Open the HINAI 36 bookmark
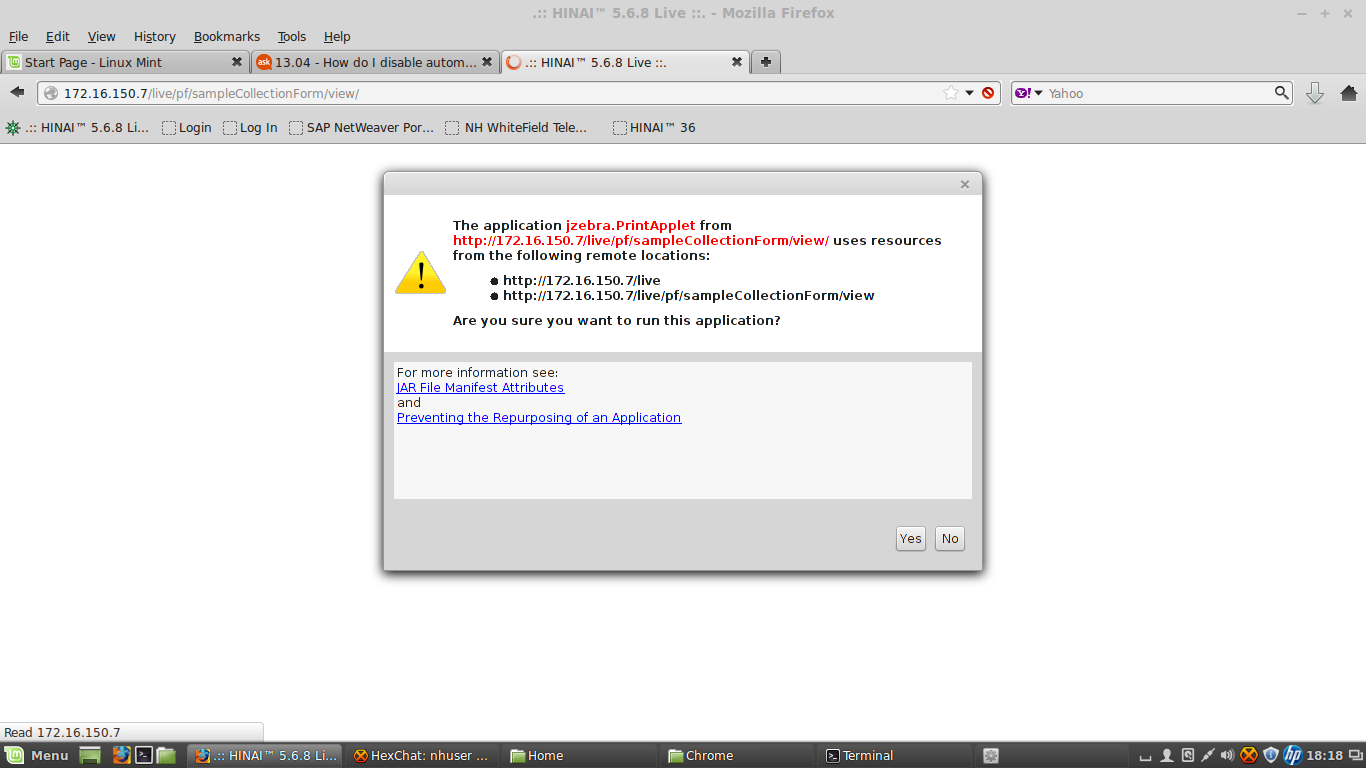1366x768 pixels. (654, 127)
